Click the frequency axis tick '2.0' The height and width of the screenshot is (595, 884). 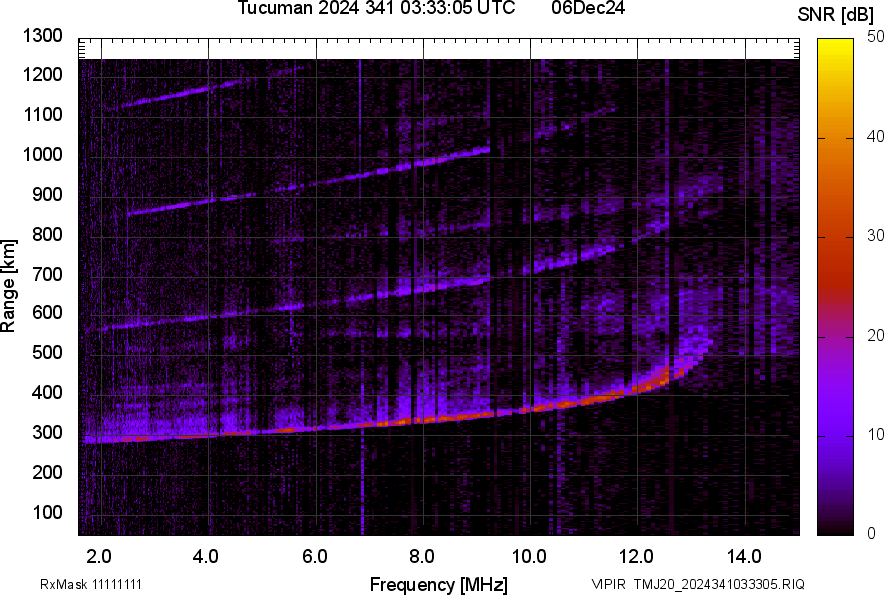tap(99, 557)
